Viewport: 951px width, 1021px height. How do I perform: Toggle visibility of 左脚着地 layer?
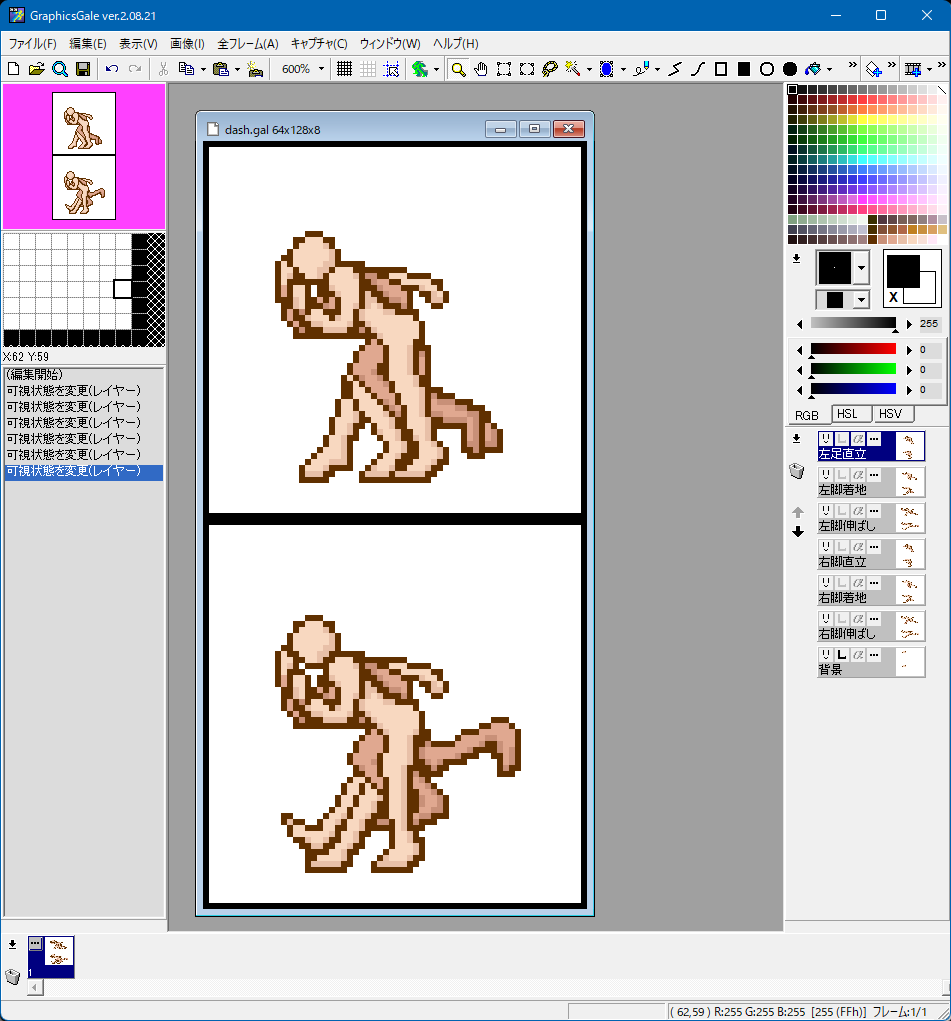(826, 475)
